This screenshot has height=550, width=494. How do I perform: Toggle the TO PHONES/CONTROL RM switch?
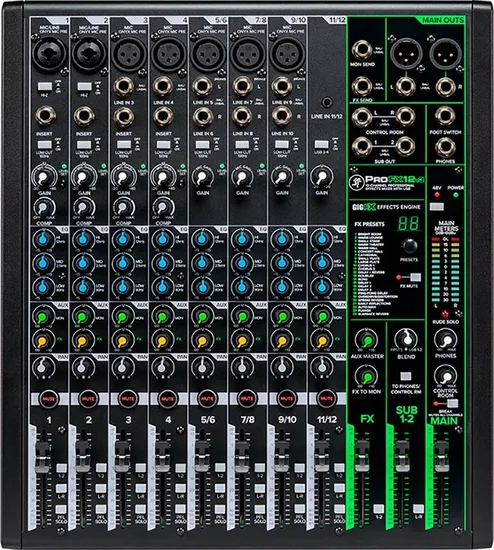[x=406, y=376]
